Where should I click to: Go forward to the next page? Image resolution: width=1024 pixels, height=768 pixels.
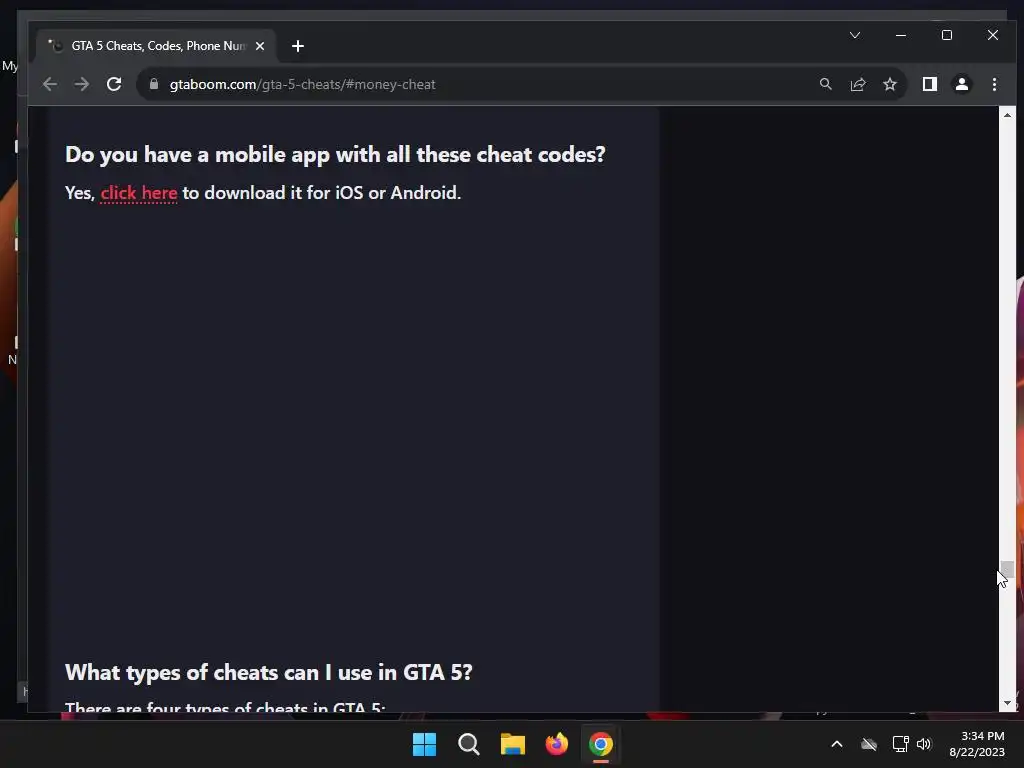(x=82, y=84)
